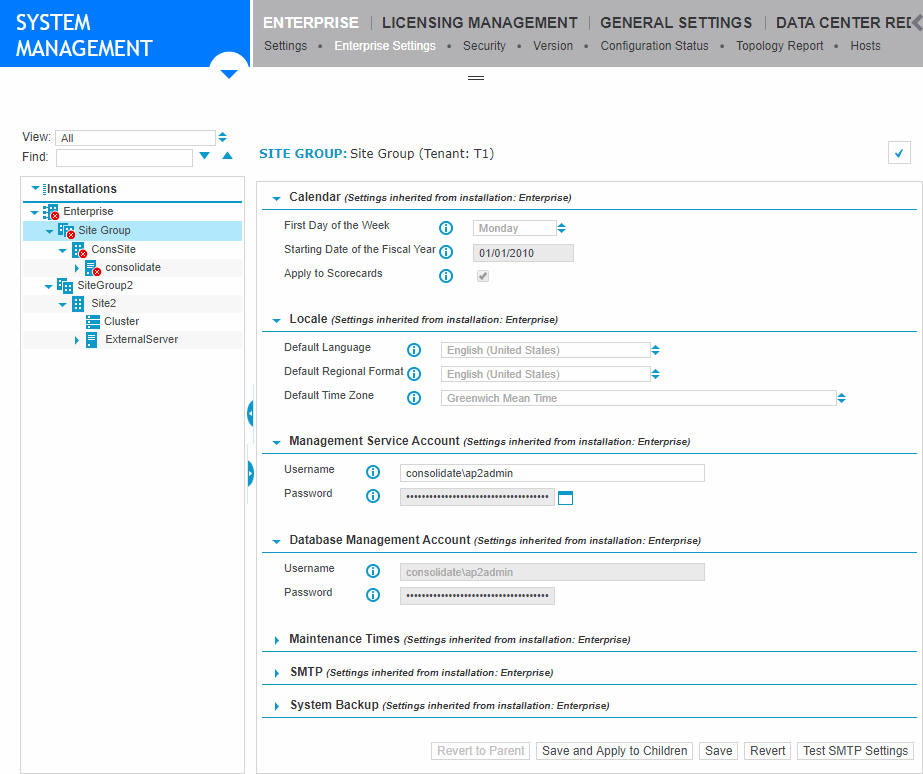This screenshot has height=774, width=923.
Task: Select the ExternalServer node icon
Action: coord(90,339)
